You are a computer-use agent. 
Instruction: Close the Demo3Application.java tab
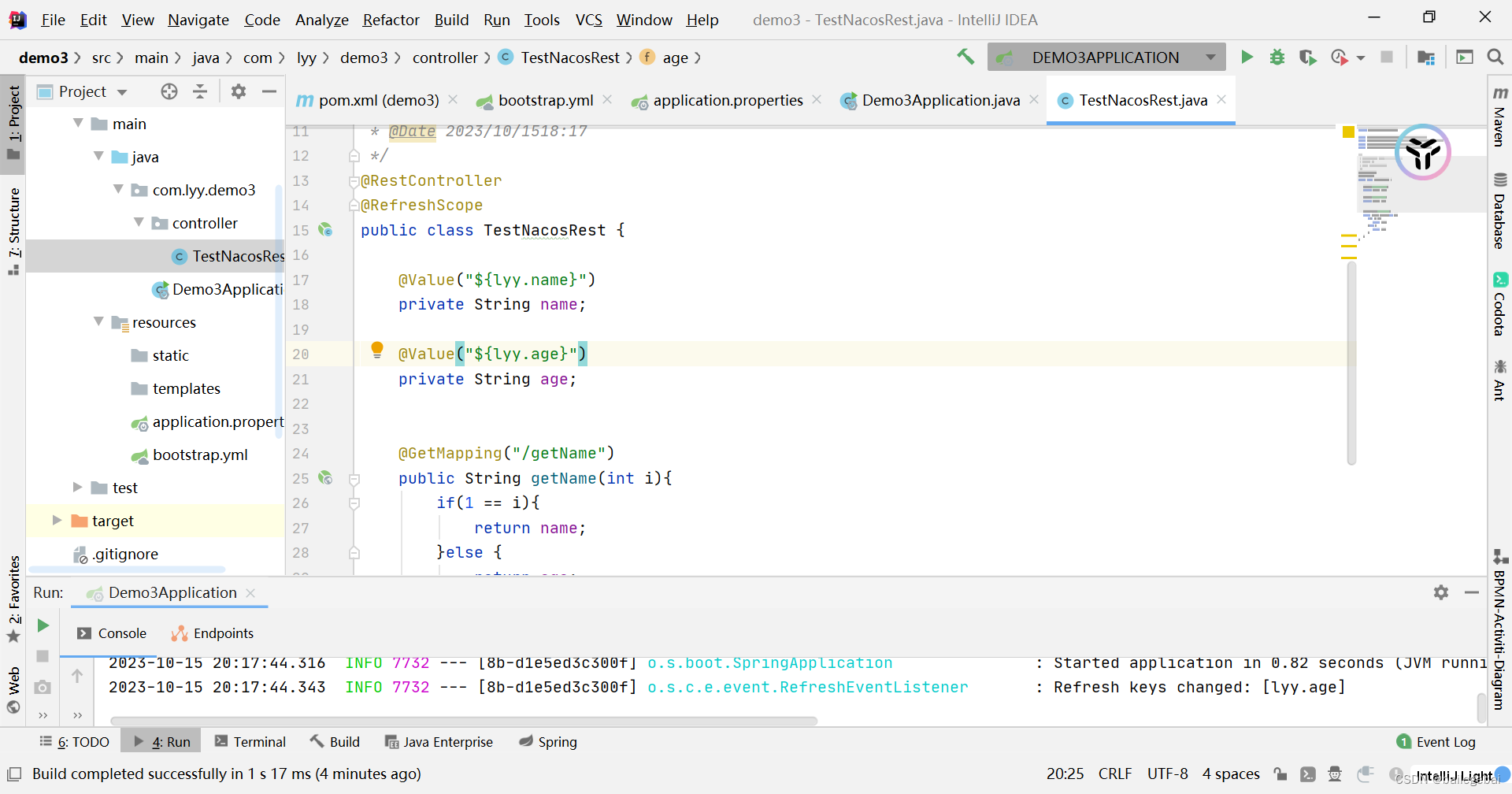pyautogui.click(x=1034, y=99)
